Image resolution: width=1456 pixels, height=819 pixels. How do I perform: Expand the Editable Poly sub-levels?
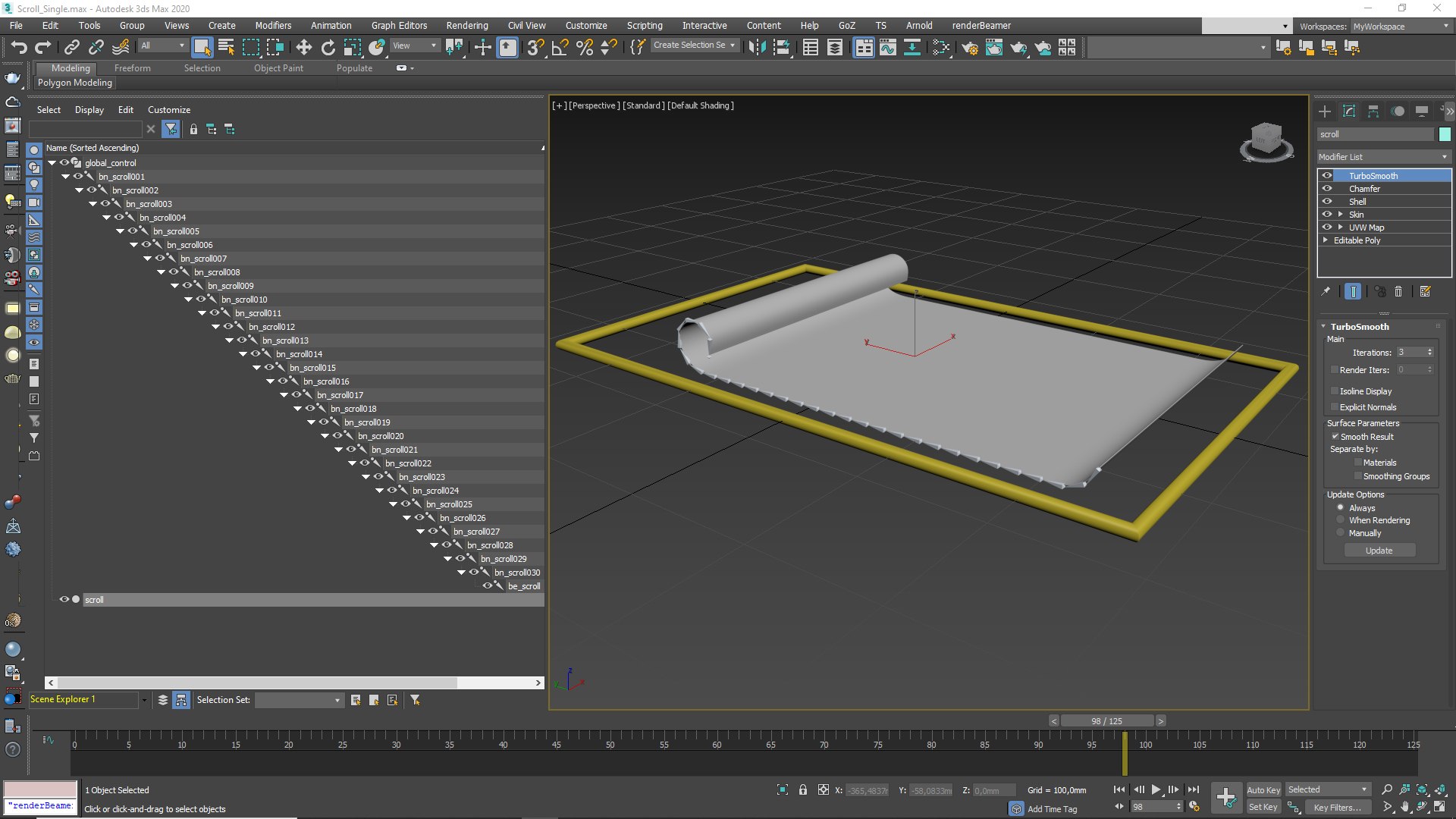tap(1326, 240)
